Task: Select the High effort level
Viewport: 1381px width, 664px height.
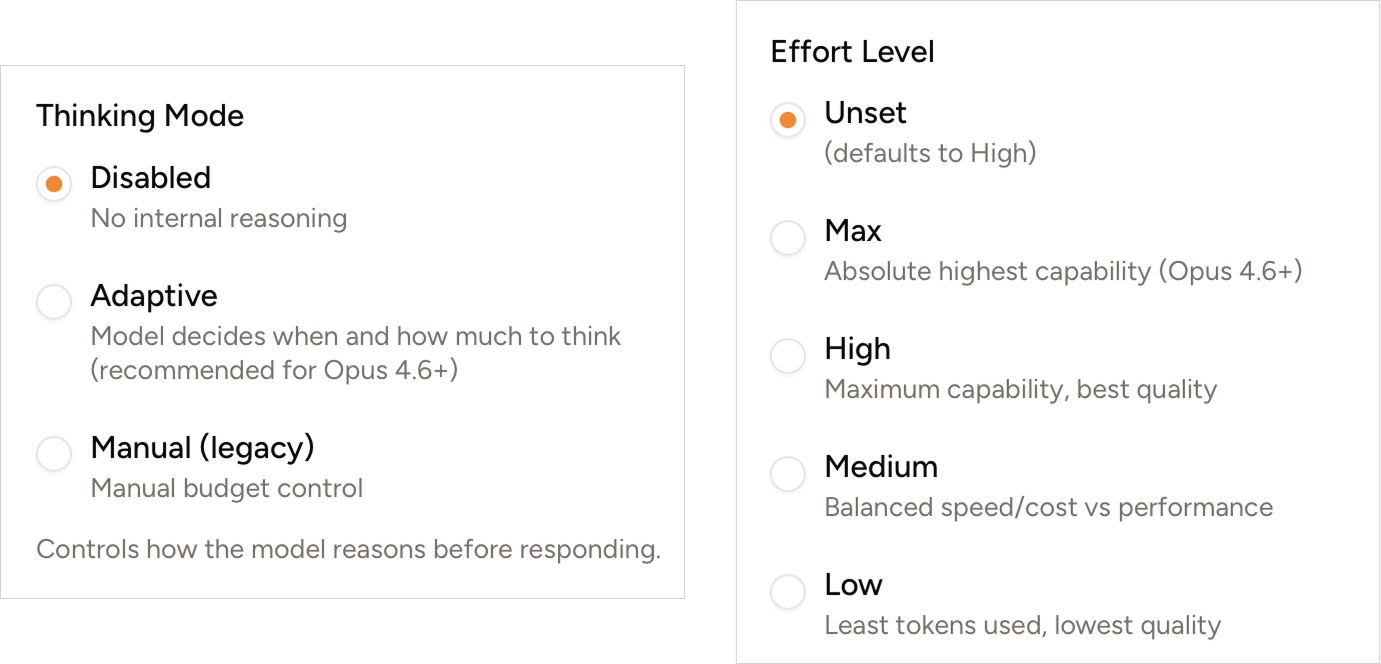Action: click(x=787, y=356)
